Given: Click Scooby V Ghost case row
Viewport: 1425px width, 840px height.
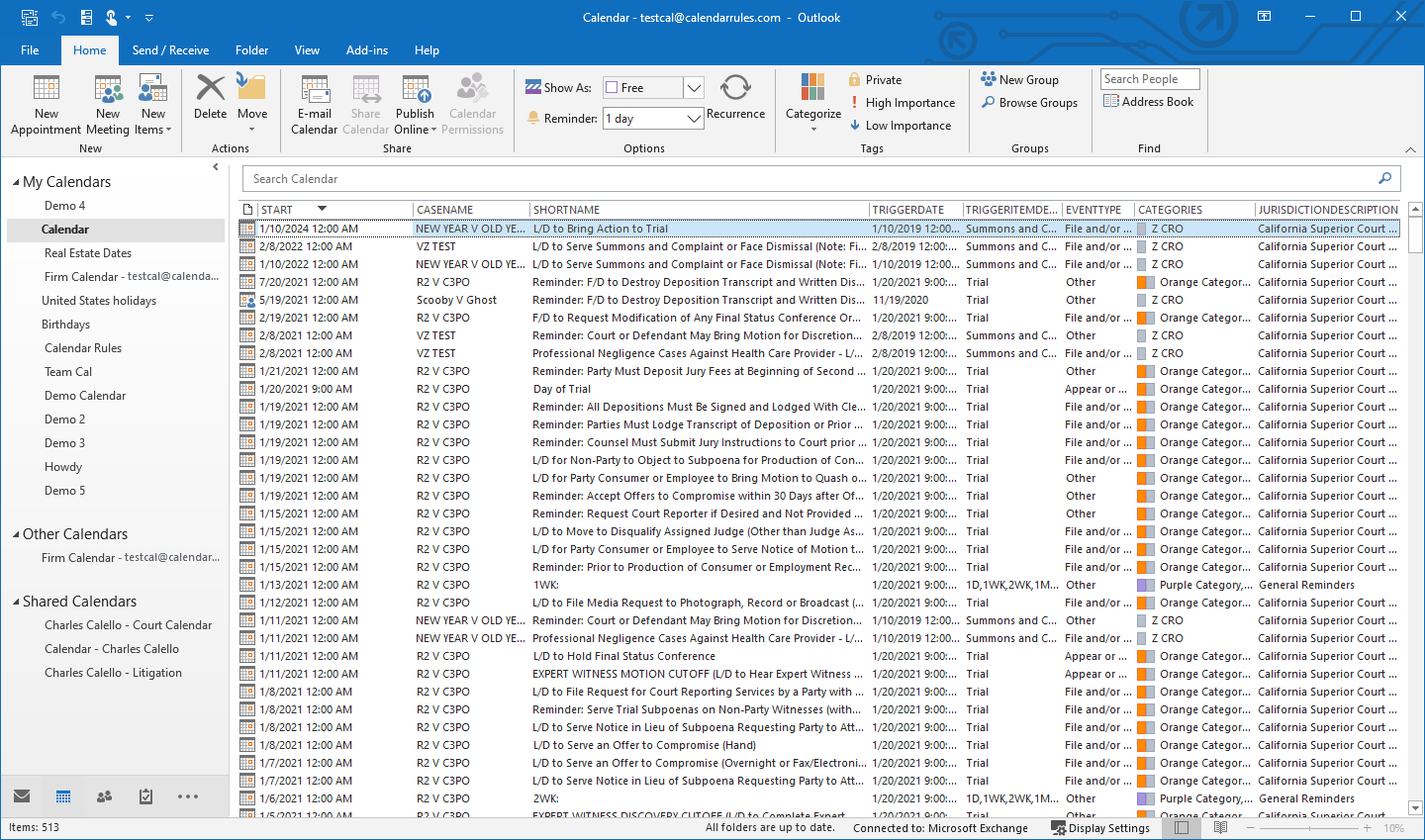Looking at the screenshot, I should [819, 300].
